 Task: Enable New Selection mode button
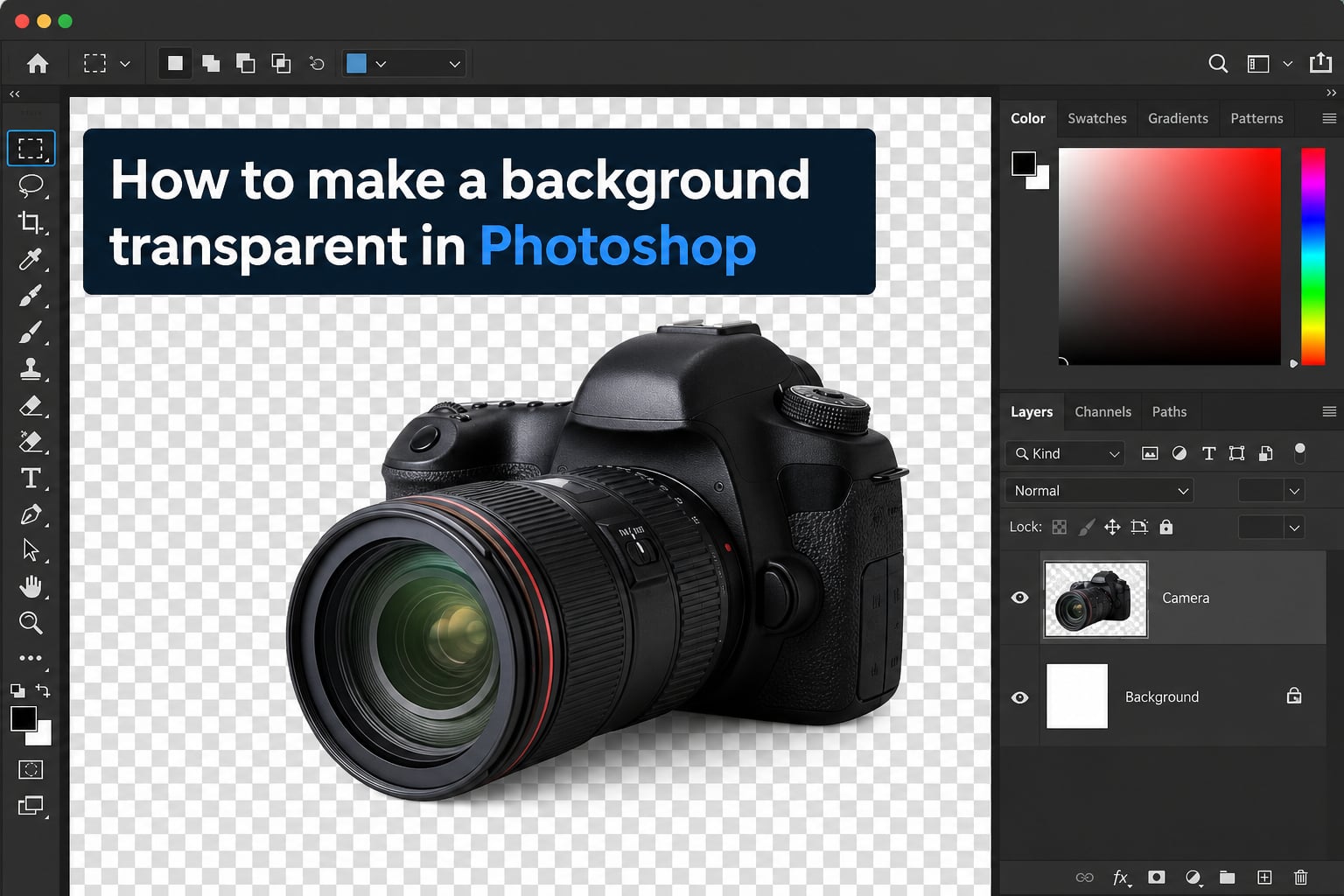click(175, 63)
